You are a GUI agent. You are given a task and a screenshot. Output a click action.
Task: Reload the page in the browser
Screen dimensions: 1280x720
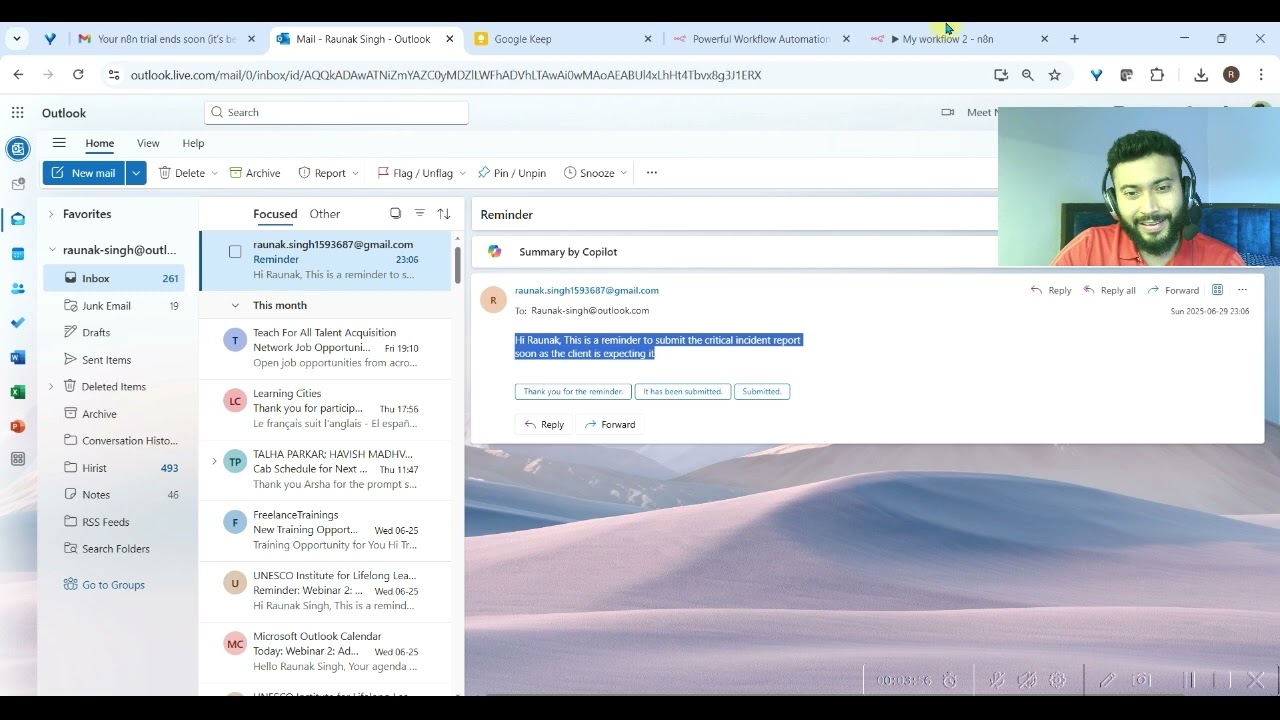coord(78,75)
